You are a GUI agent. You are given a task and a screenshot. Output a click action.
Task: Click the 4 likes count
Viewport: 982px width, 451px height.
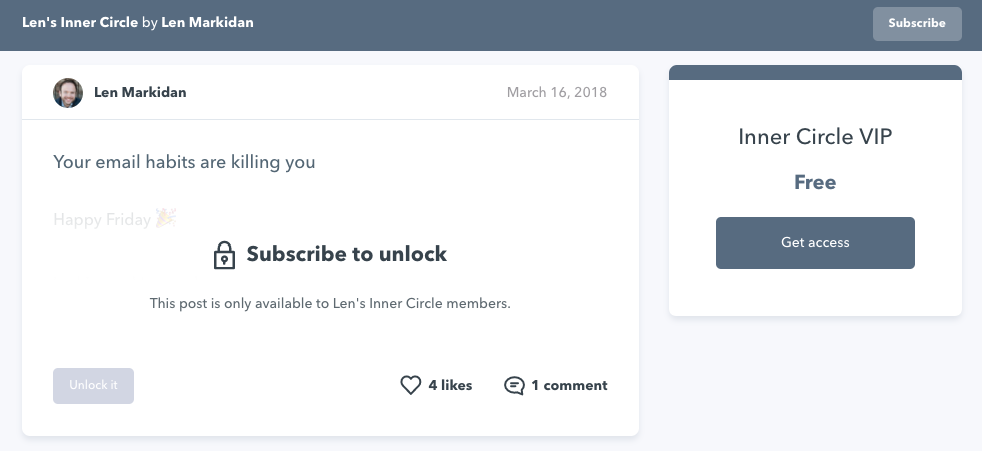tap(450, 385)
